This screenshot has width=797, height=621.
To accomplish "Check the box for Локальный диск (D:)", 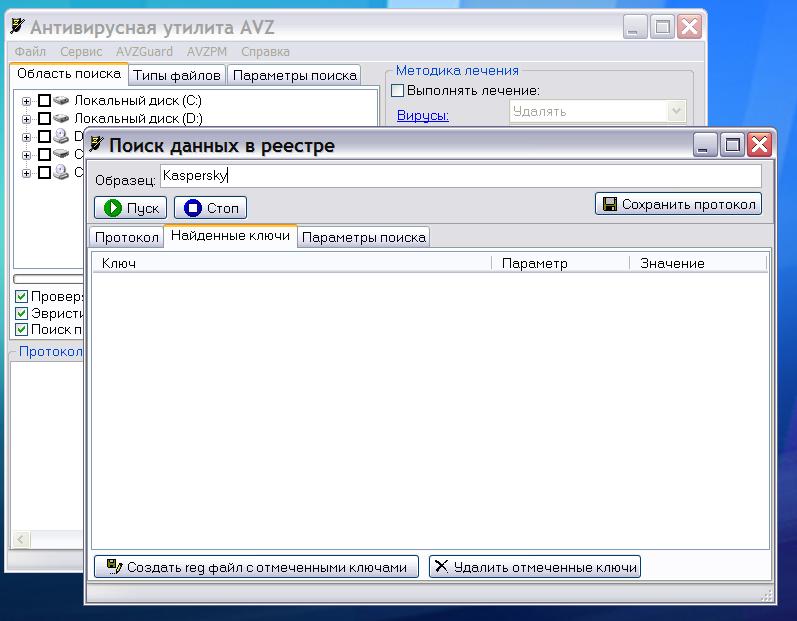I will [44, 118].
